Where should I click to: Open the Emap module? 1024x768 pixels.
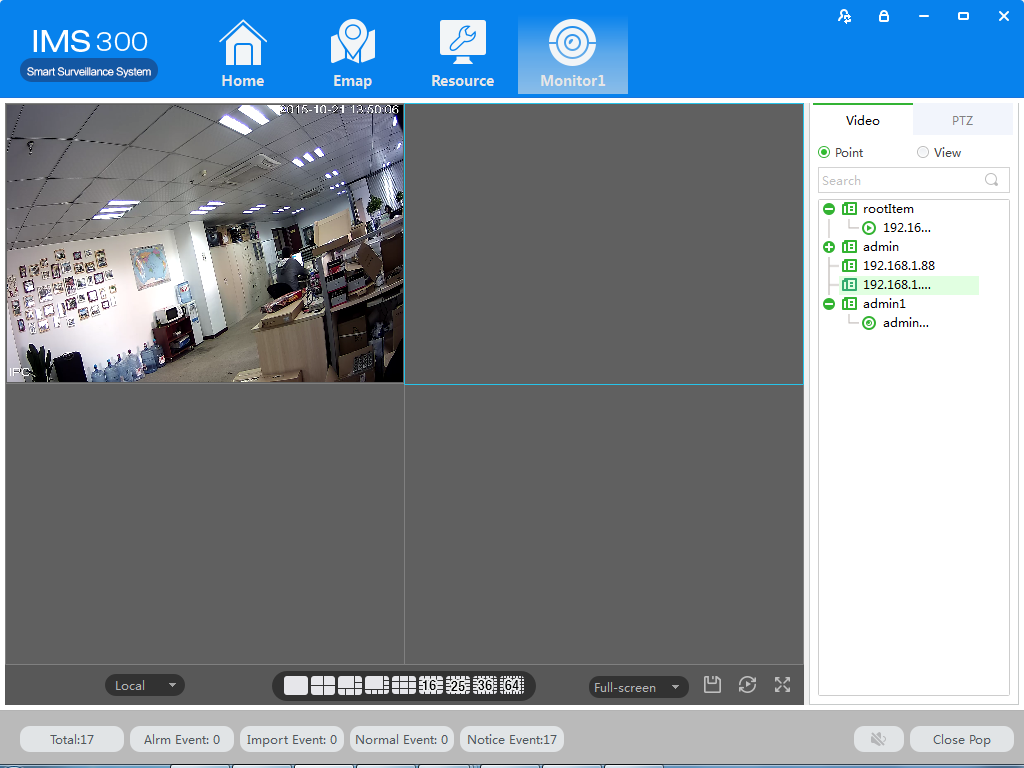(x=352, y=55)
